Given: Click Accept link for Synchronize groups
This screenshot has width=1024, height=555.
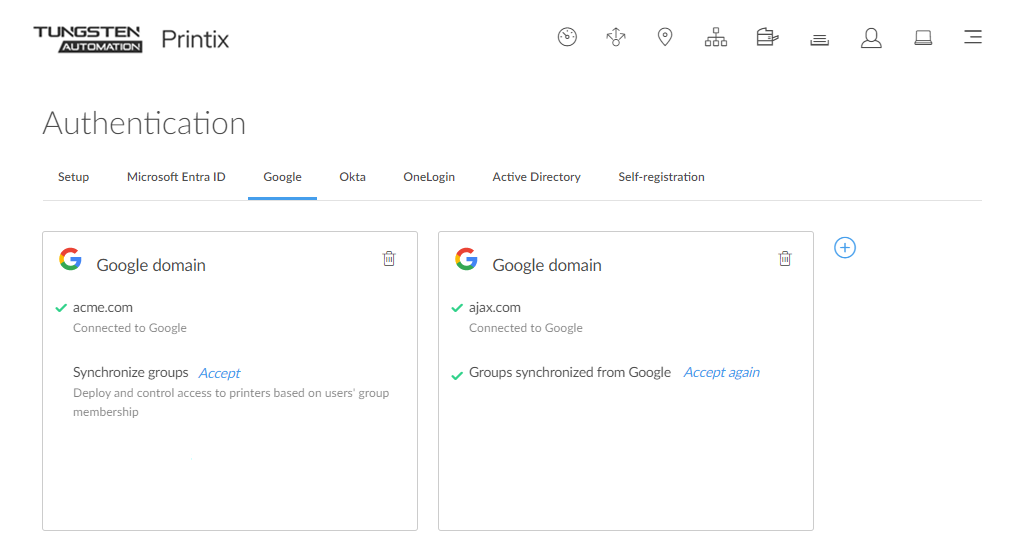Looking at the screenshot, I should coord(219,373).
